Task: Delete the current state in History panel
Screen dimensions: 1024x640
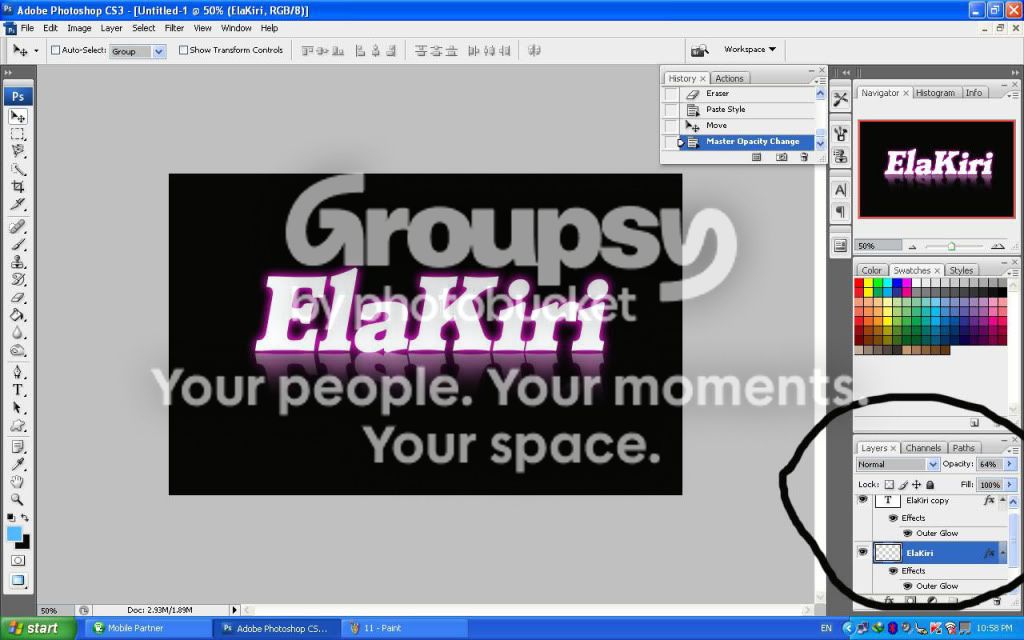Action: tap(804, 157)
